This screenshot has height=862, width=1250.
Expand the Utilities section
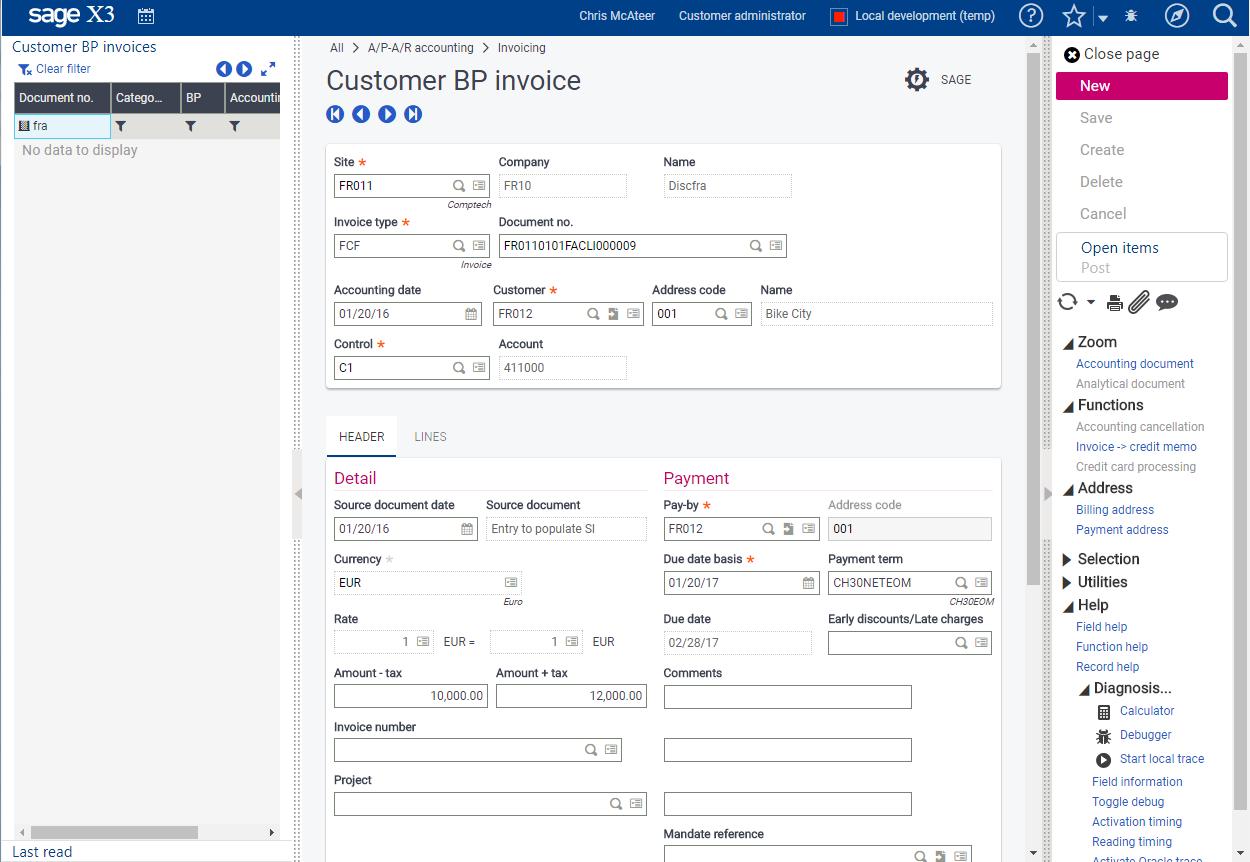(x=1067, y=583)
